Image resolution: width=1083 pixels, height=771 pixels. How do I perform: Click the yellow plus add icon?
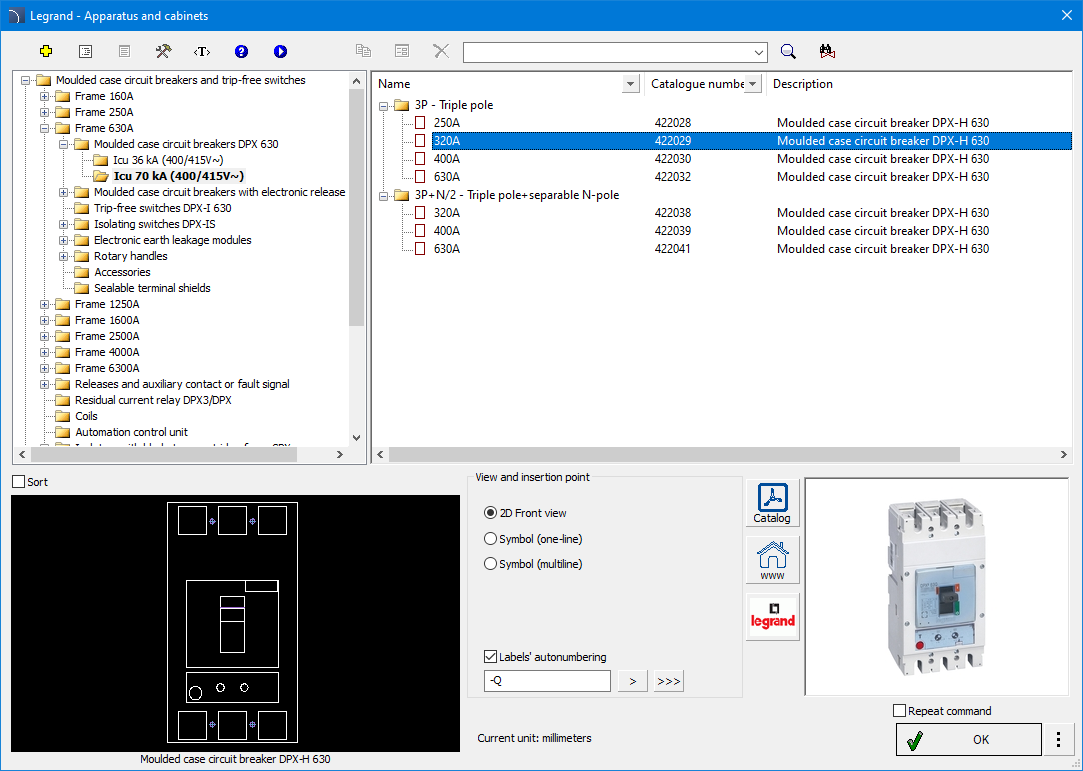(46, 51)
